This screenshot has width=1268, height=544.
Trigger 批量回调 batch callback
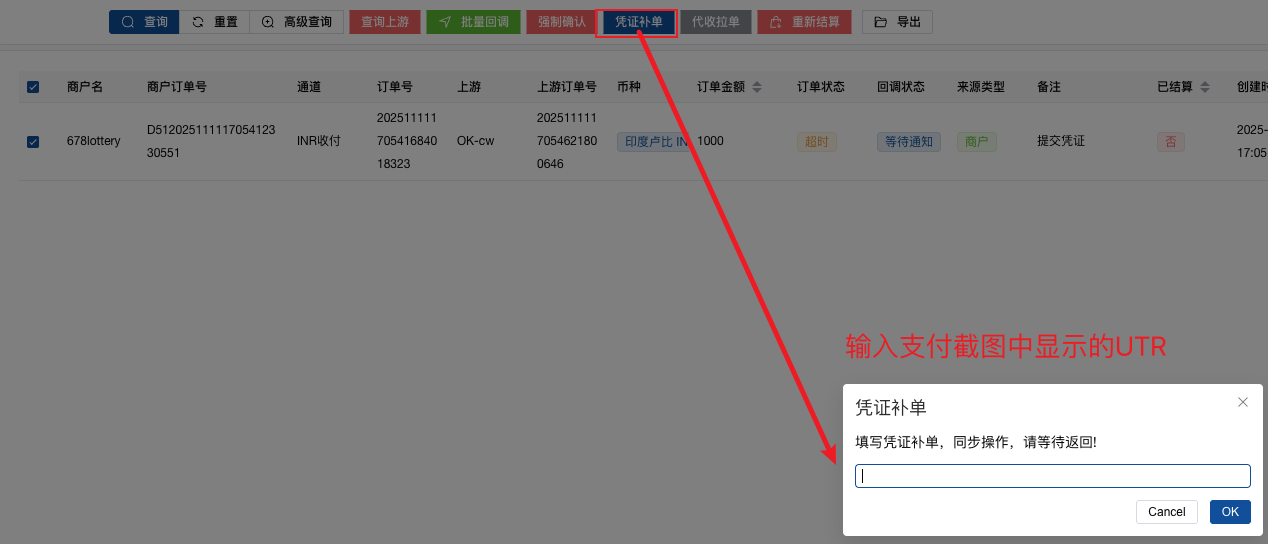tap(473, 22)
